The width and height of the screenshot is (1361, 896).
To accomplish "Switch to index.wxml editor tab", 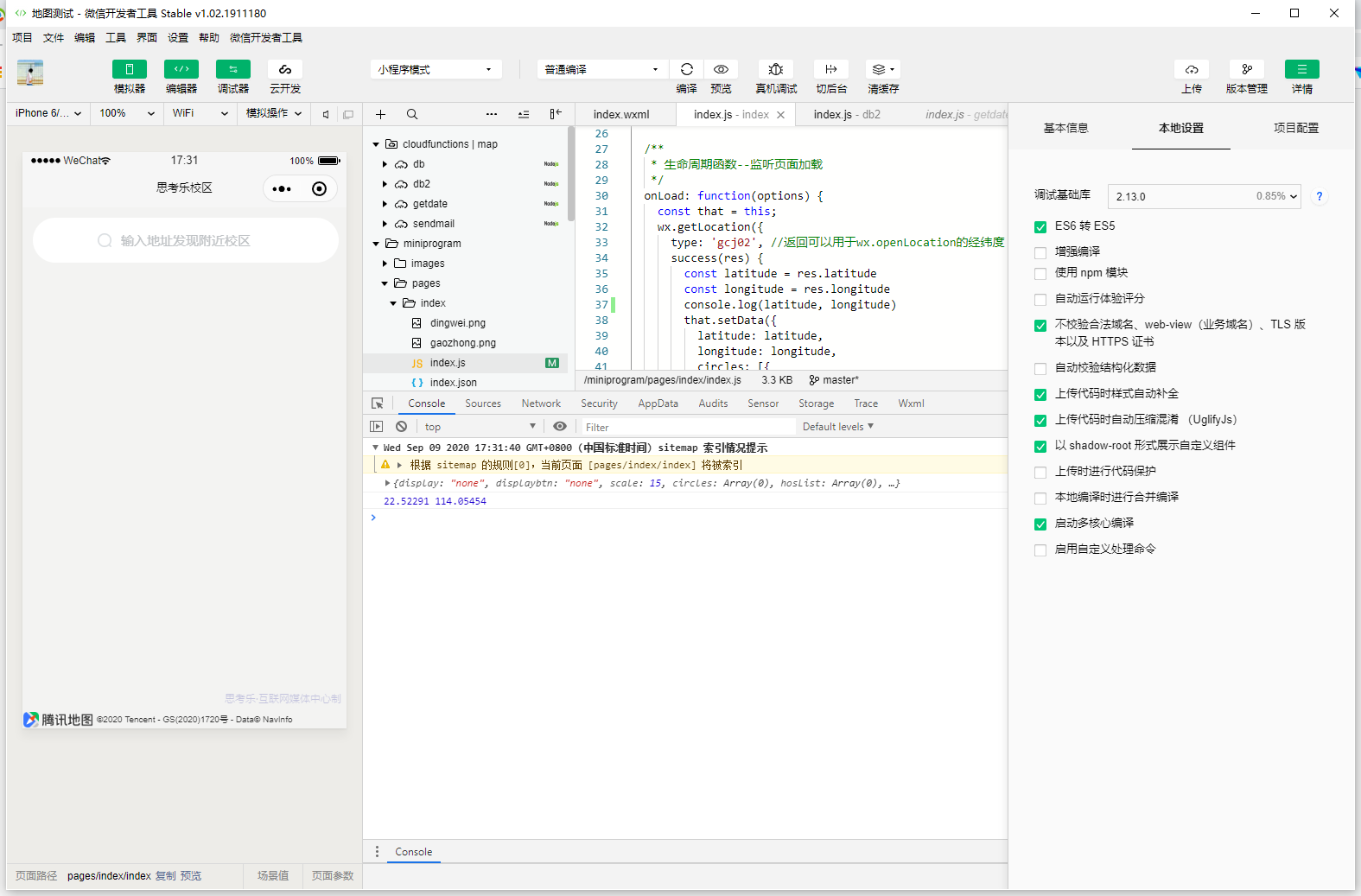I will click(x=621, y=115).
